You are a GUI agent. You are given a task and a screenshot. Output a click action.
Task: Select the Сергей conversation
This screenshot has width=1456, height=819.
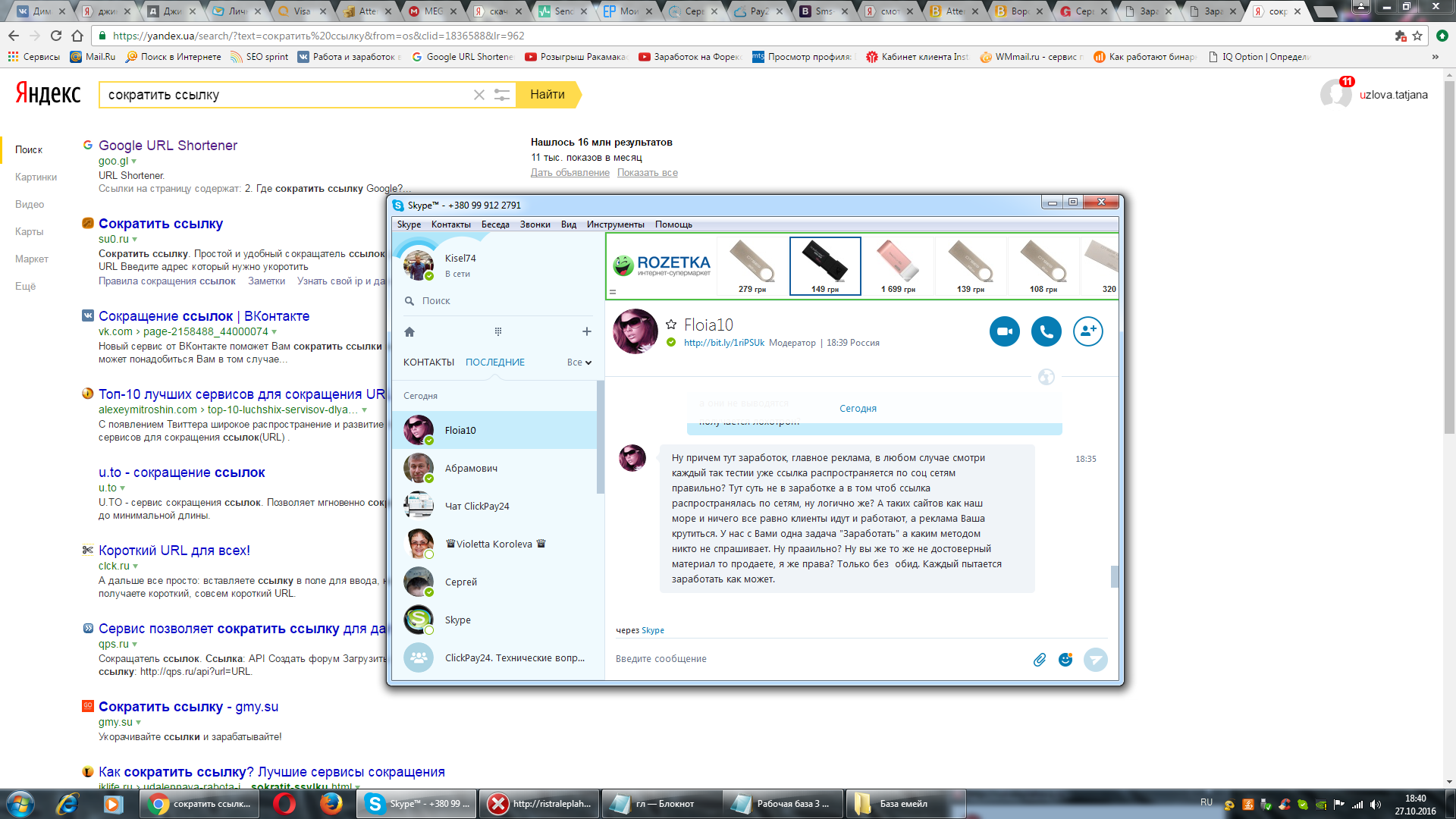(x=494, y=582)
